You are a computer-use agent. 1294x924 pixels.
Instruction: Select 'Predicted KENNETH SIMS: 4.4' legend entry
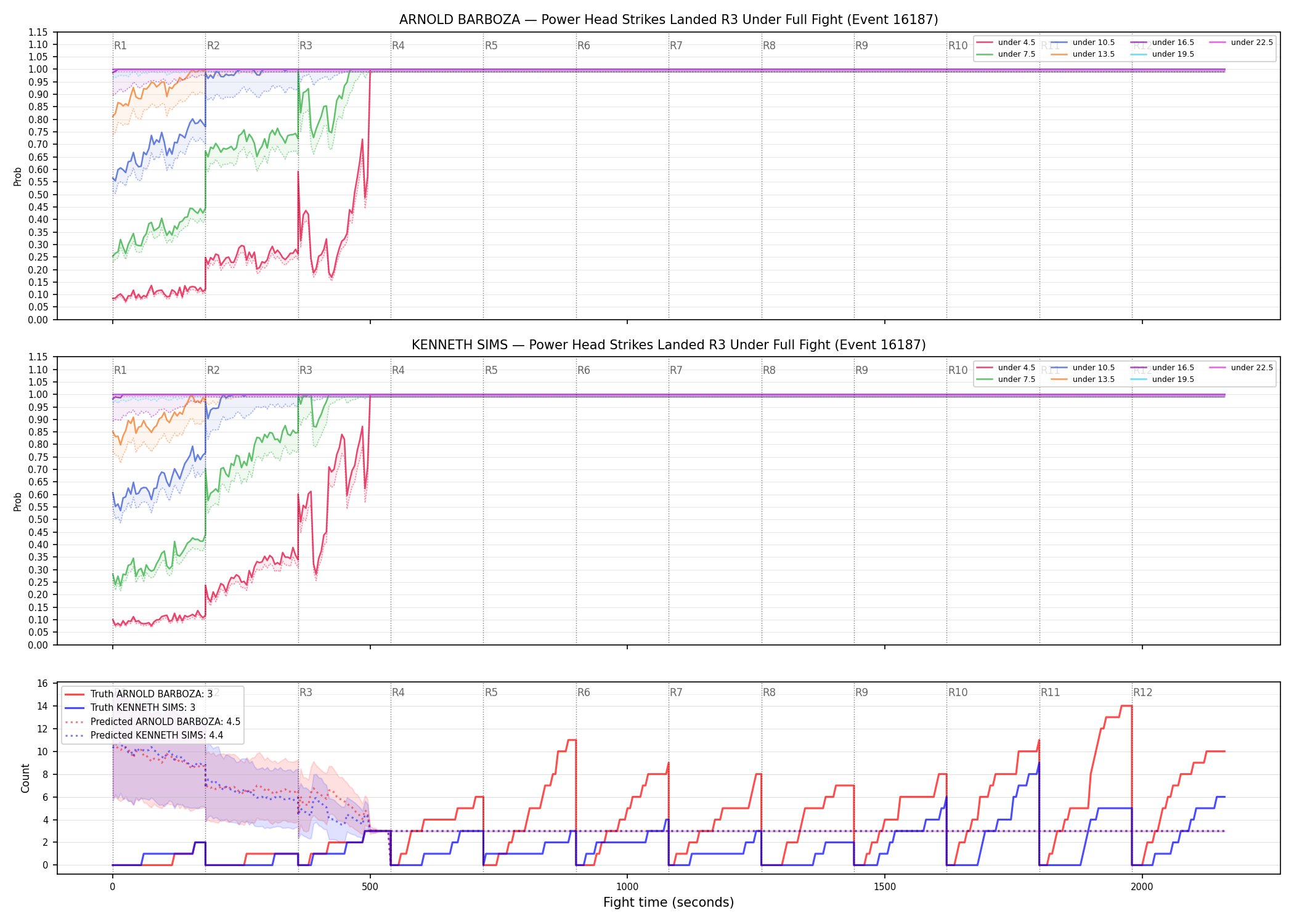[x=144, y=735]
